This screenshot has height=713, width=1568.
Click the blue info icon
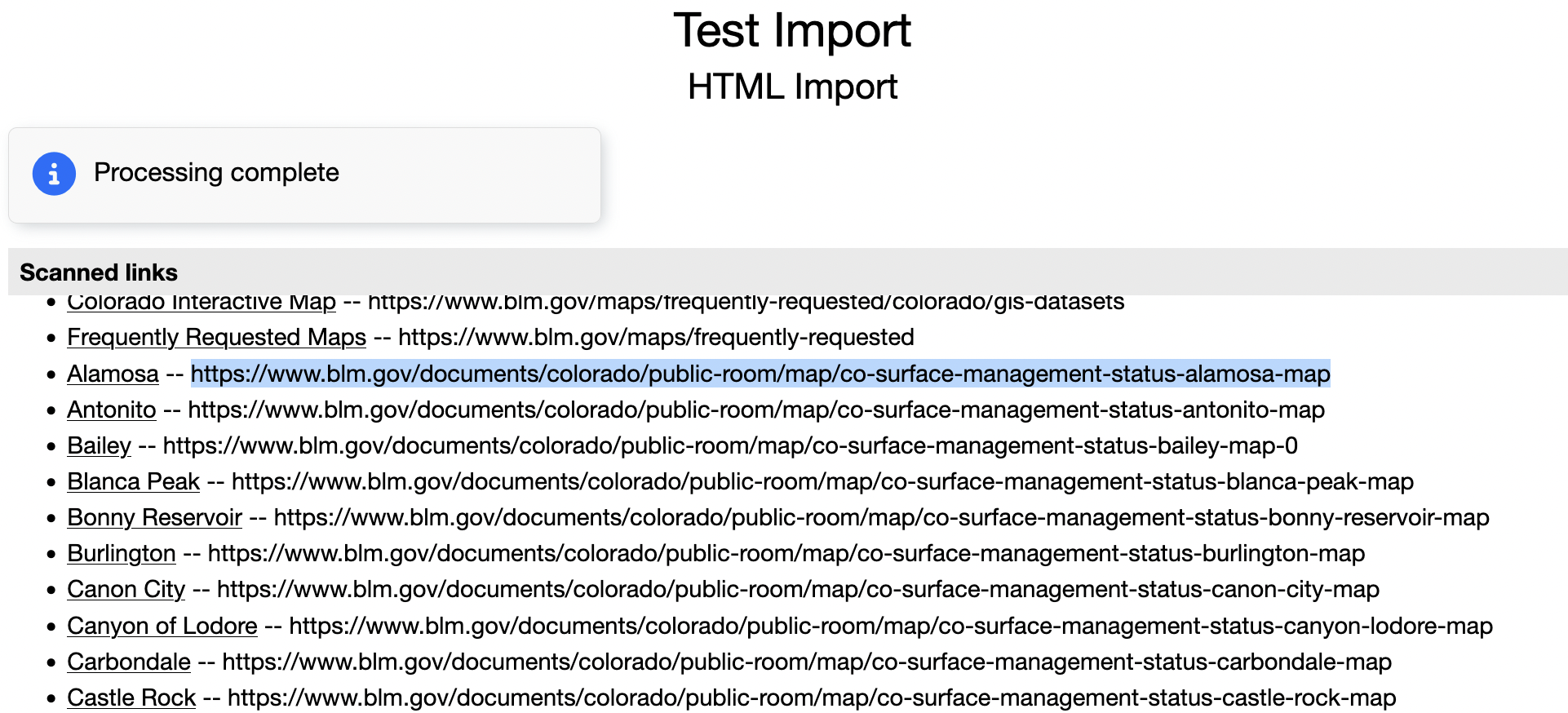pos(54,174)
